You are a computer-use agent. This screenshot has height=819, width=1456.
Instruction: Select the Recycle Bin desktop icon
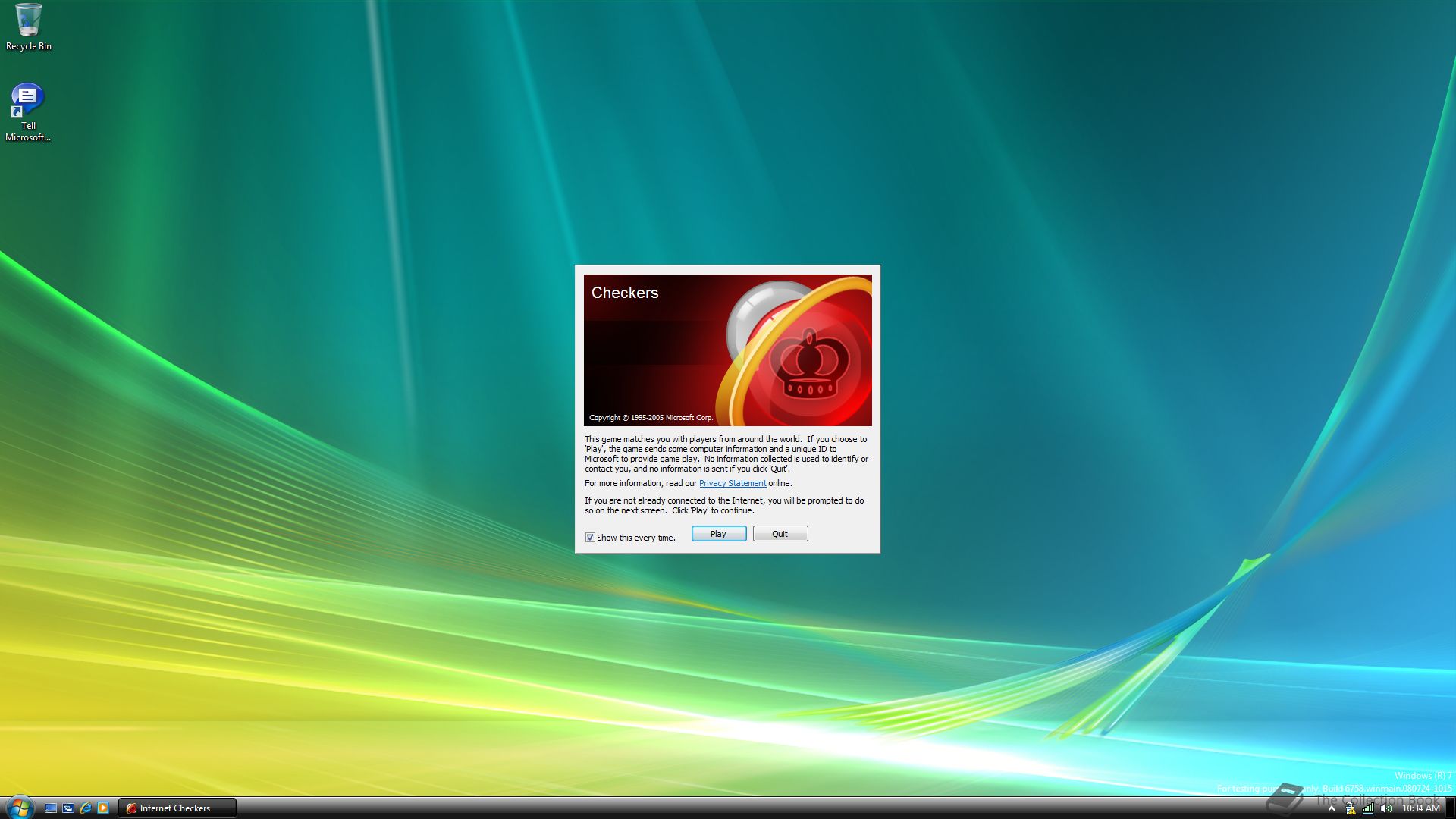tap(29, 28)
